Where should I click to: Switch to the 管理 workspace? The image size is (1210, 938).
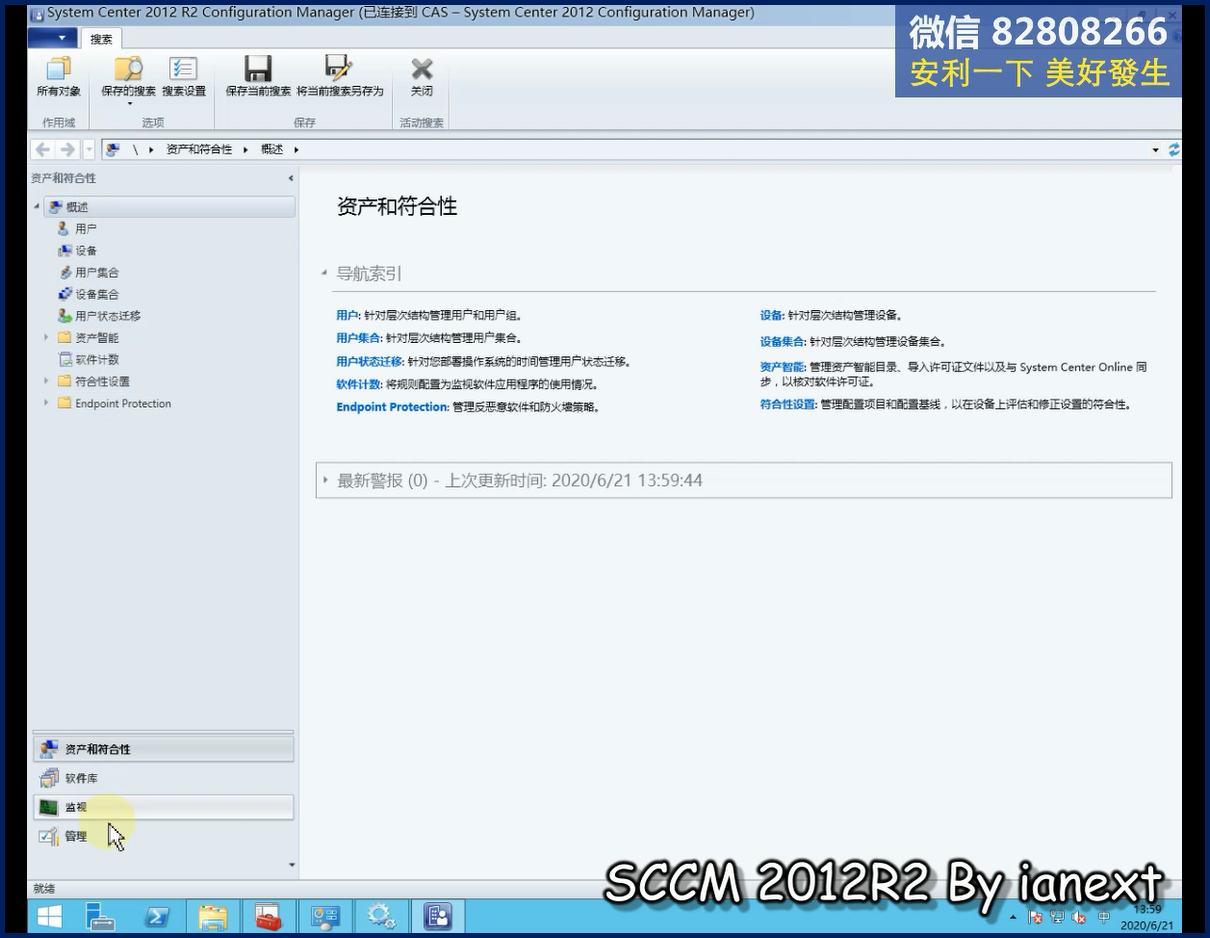point(164,836)
